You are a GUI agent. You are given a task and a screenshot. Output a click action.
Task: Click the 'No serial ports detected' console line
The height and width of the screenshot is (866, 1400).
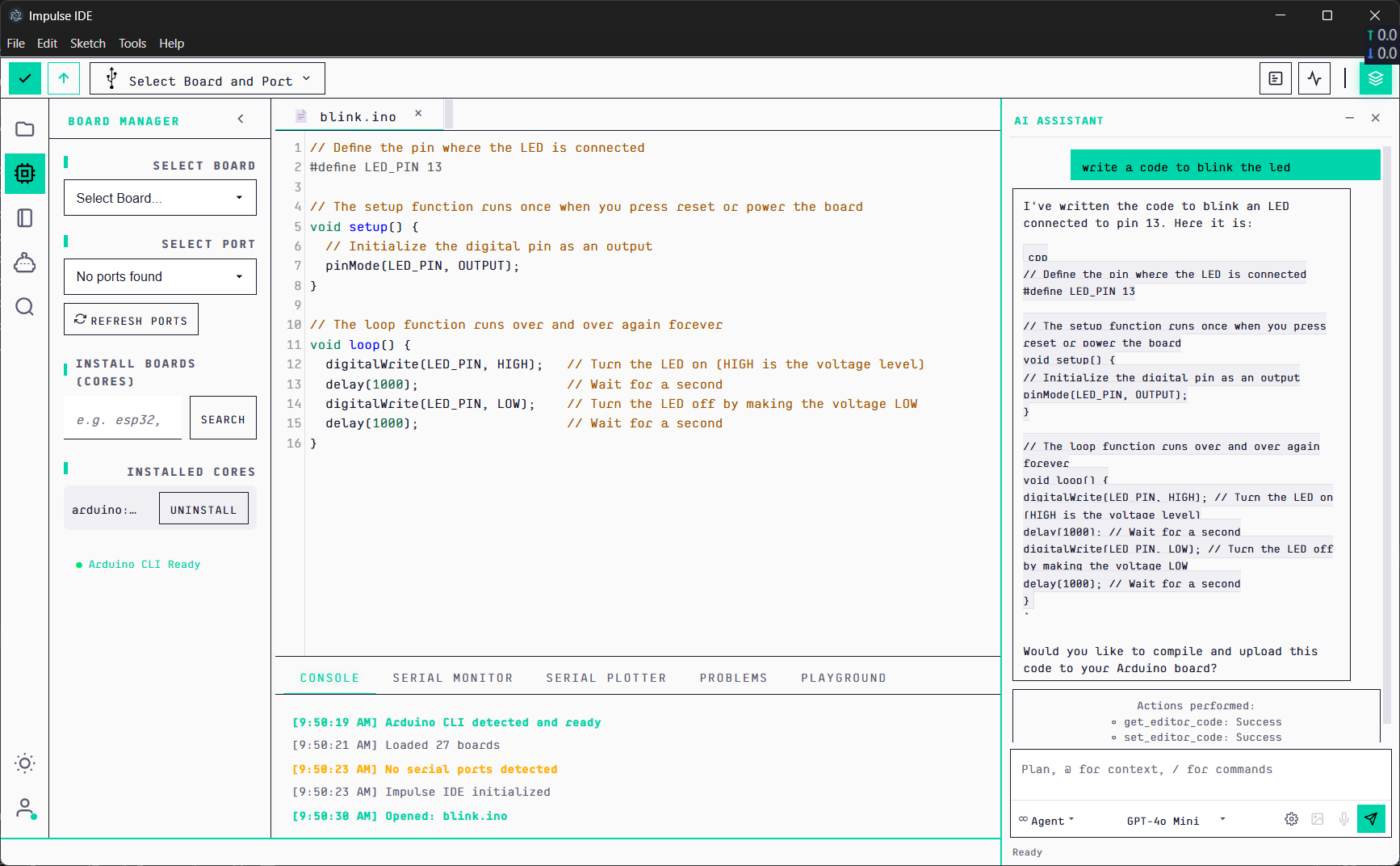pyautogui.click(x=425, y=769)
